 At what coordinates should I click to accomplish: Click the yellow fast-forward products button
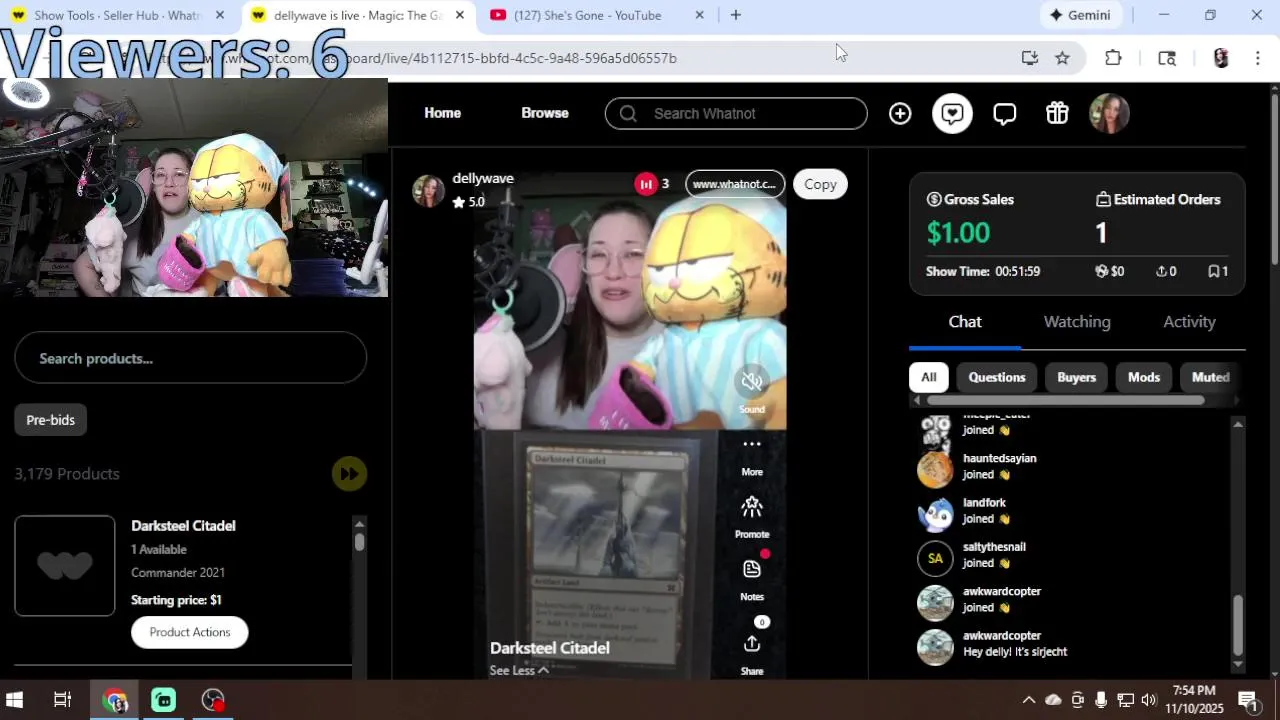[x=349, y=474]
